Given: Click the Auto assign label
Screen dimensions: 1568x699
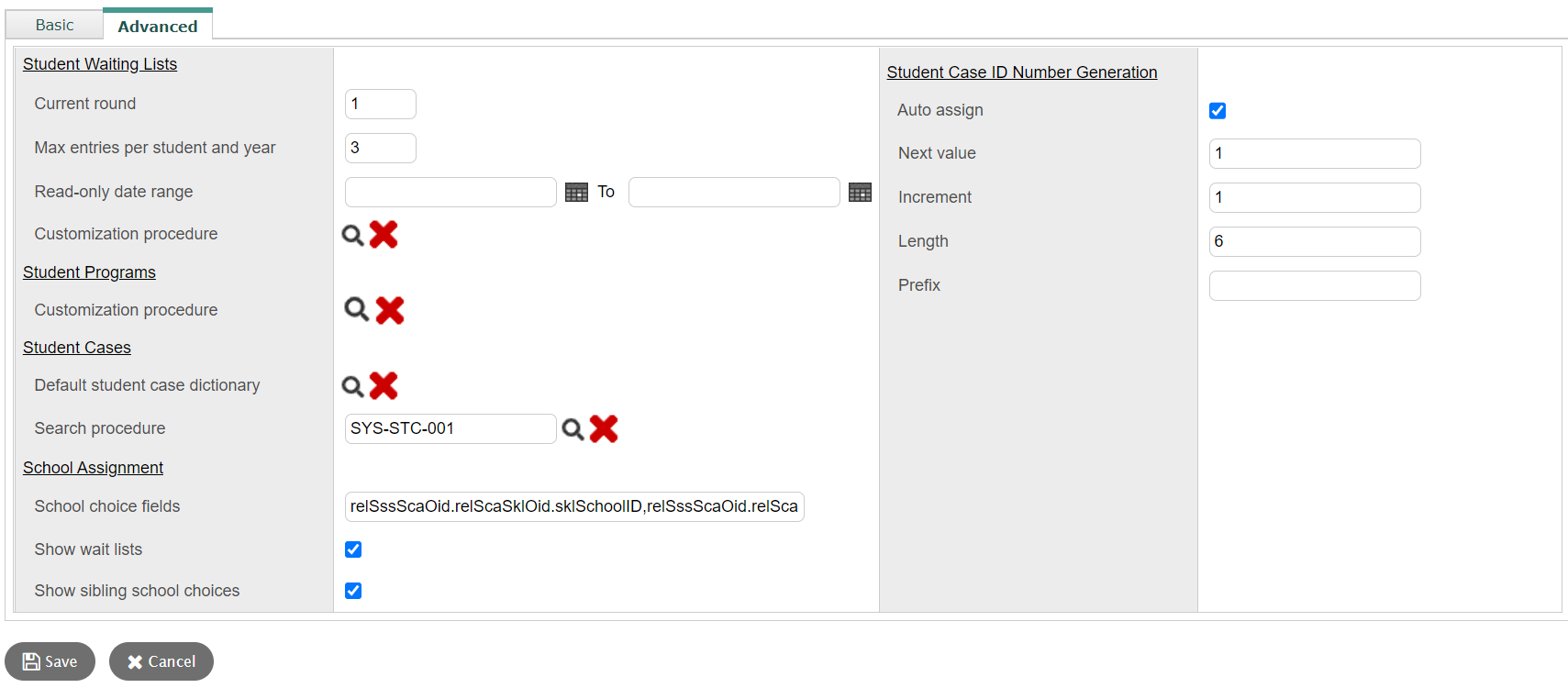Looking at the screenshot, I should coord(940,110).
